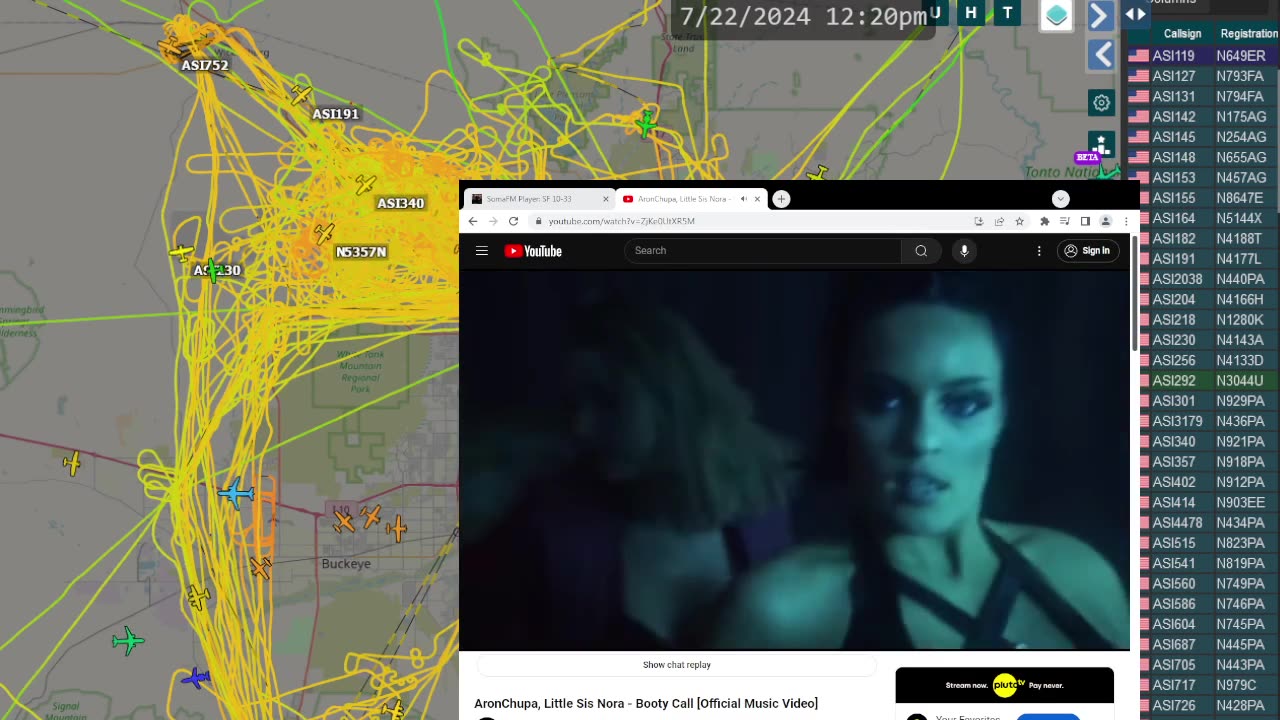Select aircraft ASI340 on the map

tap(400, 203)
